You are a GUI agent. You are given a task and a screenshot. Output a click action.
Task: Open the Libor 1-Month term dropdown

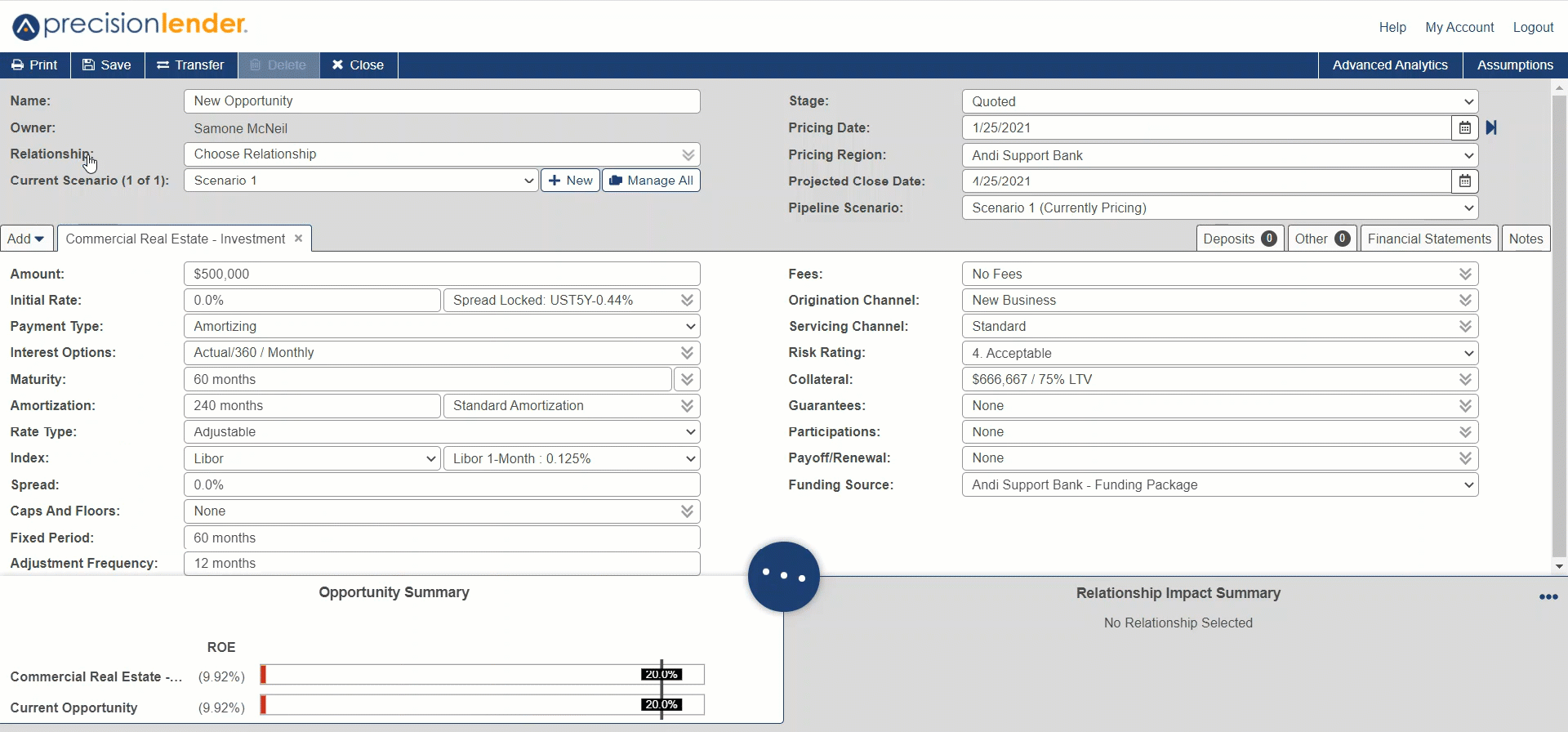(x=572, y=458)
